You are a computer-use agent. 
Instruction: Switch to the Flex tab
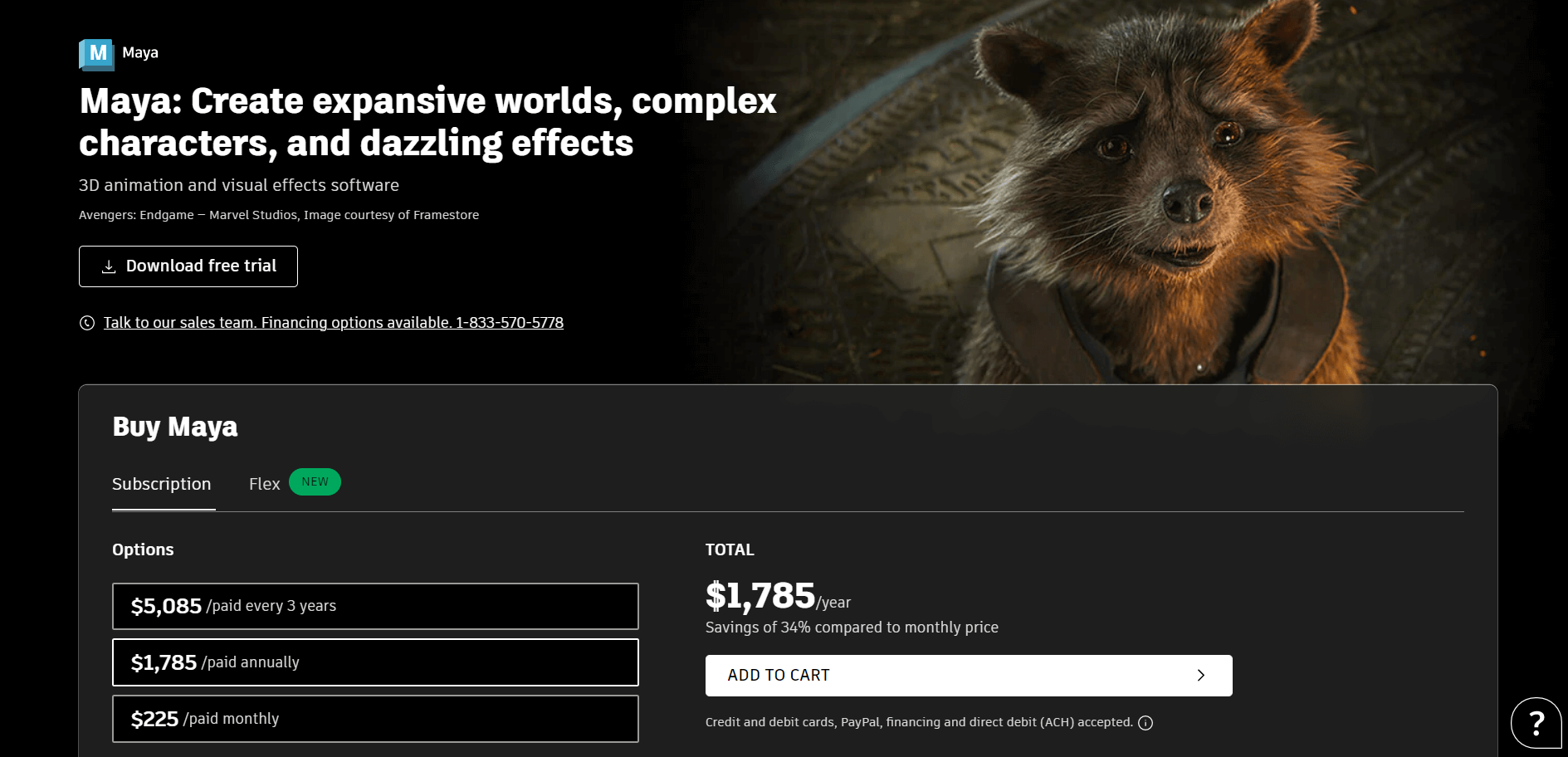point(265,484)
